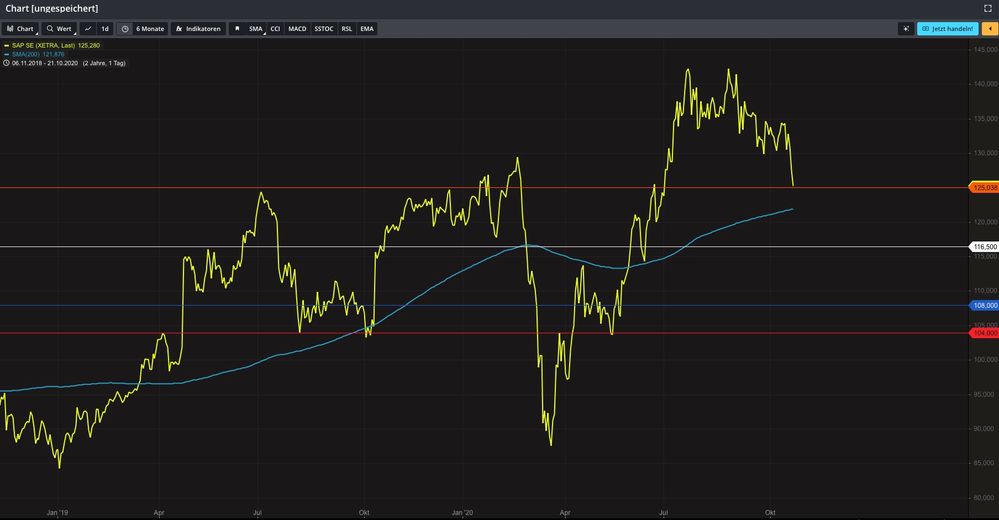Screen dimensions: 999x520
Task: Click the fullscreen expand icon
Action: point(988,8)
